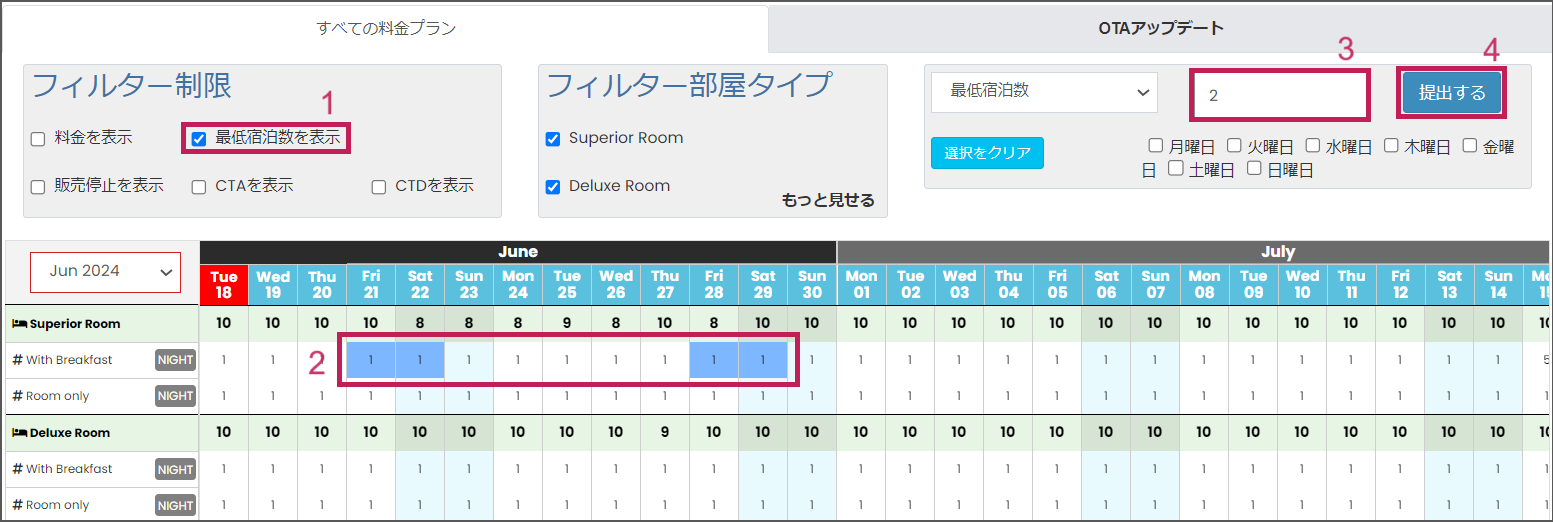1553x522 pixels.
Task: Open the すべての料金プラン tab
Action: (386, 28)
